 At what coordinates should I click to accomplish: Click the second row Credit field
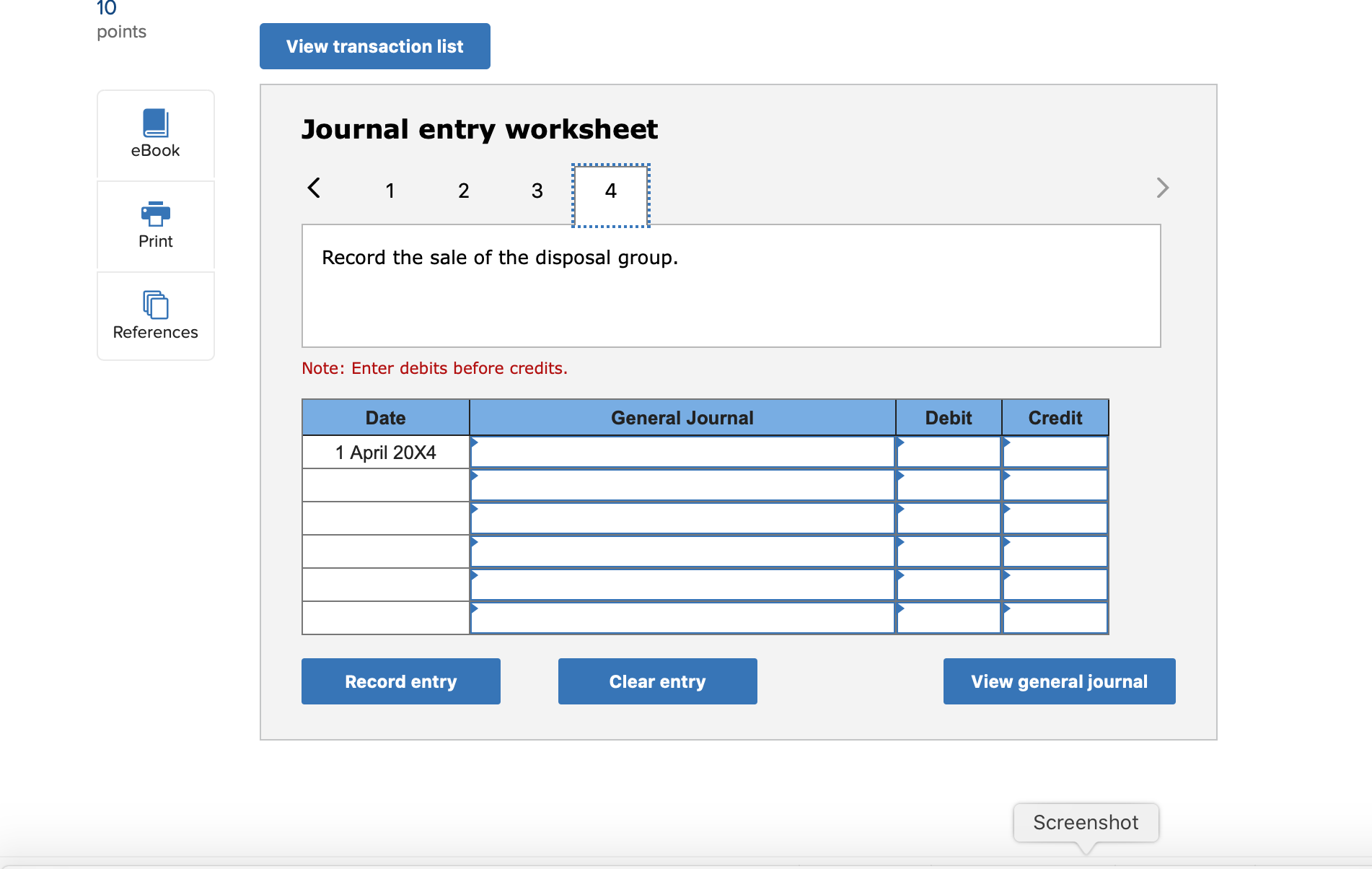1055,486
